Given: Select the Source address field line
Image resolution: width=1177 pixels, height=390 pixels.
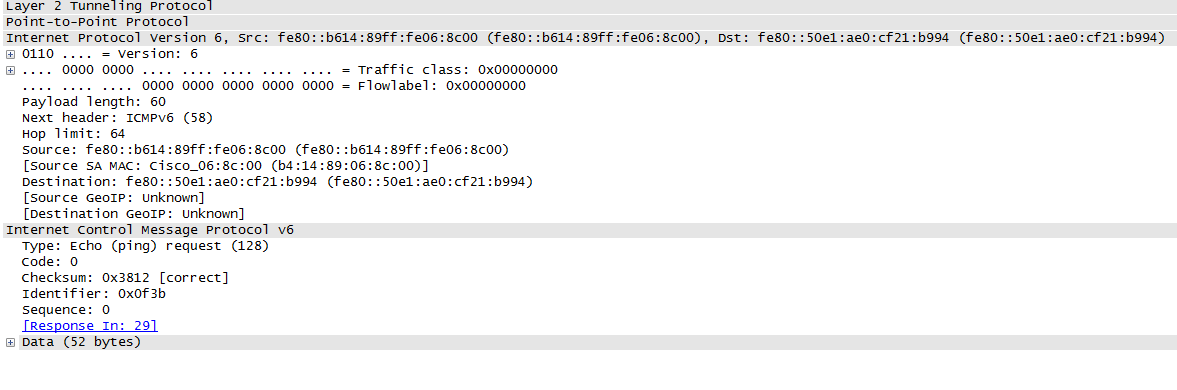Looking at the screenshot, I should (266, 149).
